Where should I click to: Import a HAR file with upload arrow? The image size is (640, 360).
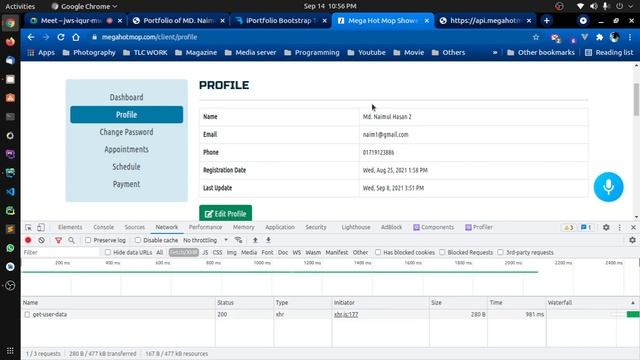[x=255, y=240]
